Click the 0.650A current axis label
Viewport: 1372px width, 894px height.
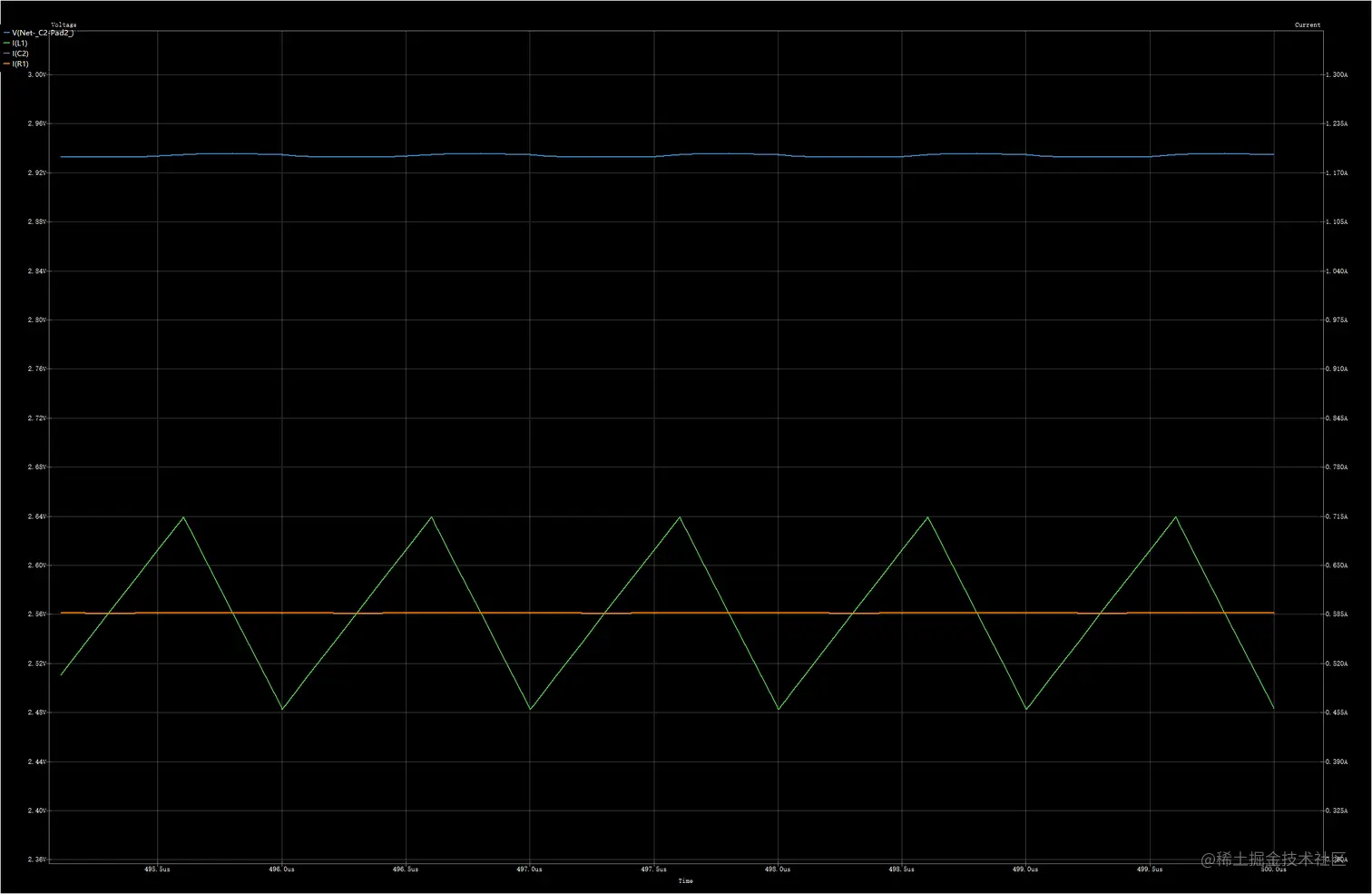1337,565
